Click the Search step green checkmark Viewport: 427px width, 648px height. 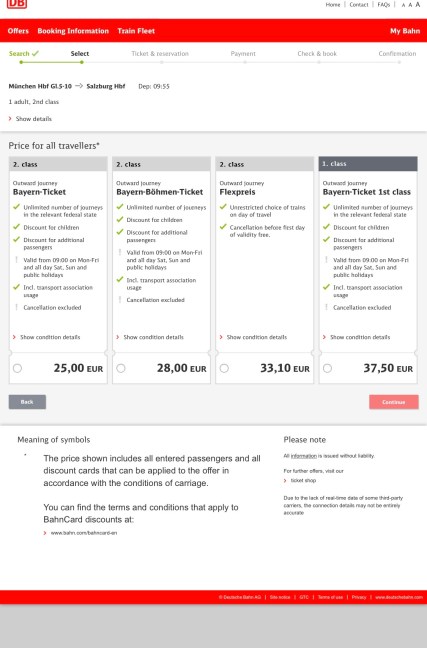tap(35, 53)
